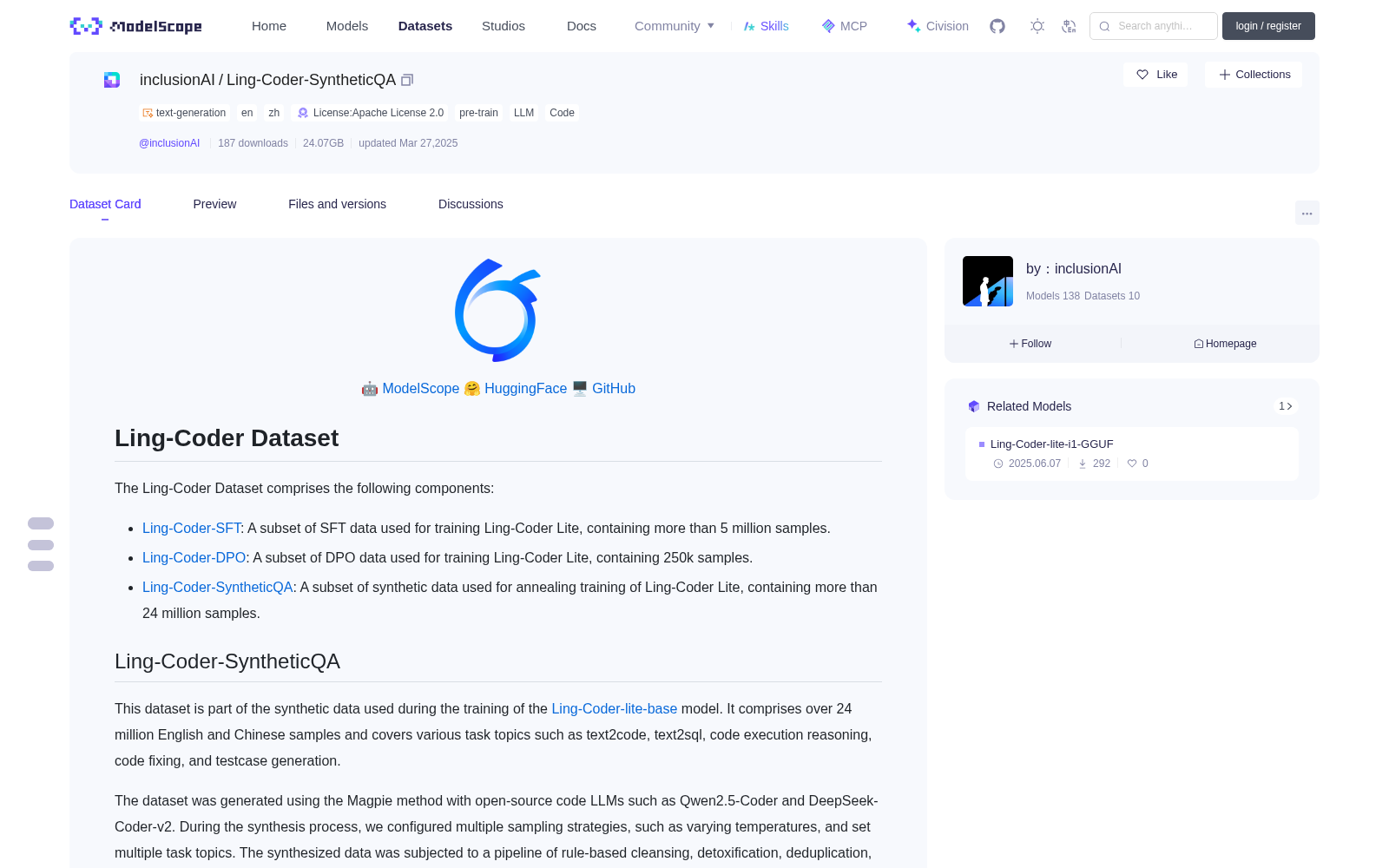
Task: Open the Ling-Coder-lite-base model link
Action: [x=614, y=709]
